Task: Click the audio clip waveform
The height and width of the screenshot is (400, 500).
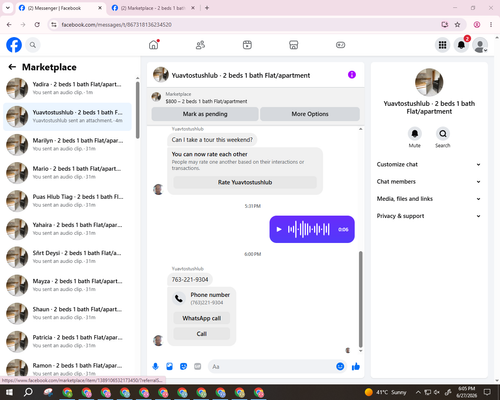Action: tap(309, 229)
